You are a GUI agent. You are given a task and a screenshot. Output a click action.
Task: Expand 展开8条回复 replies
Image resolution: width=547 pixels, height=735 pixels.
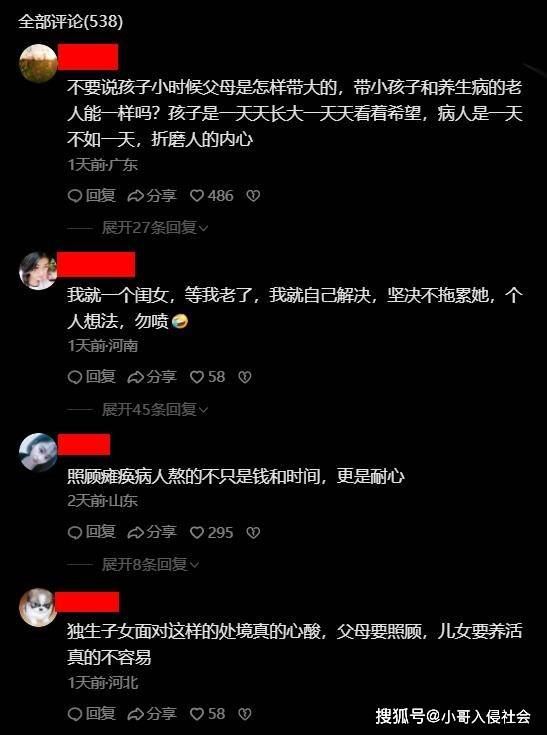point(150,564)
